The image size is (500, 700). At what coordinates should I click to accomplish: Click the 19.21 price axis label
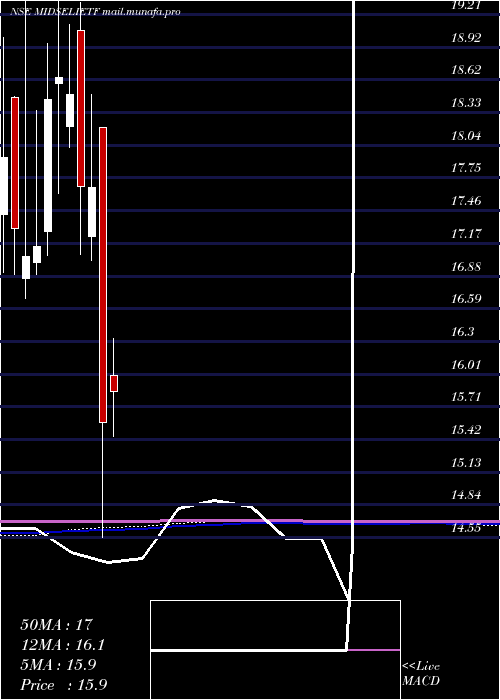tap(466, 5)
